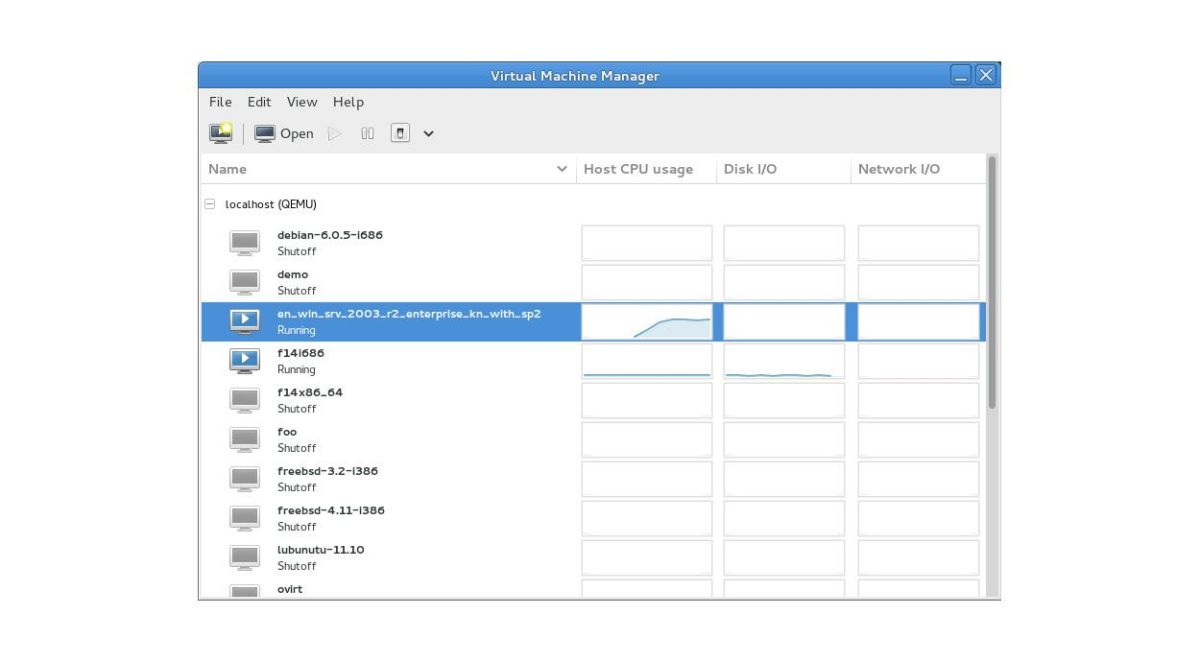This screenshot has height=662, width=1200.
Task: Open the Help menu
Action: (348, 101)
